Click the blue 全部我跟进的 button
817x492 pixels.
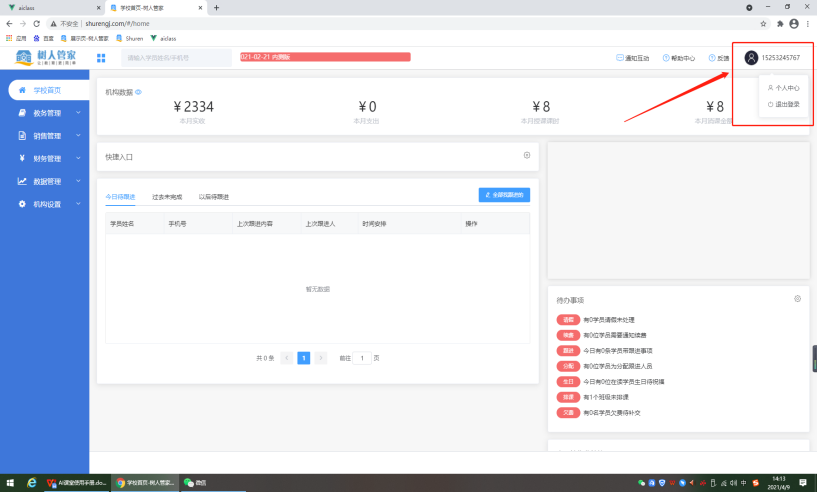coord(504,195)
